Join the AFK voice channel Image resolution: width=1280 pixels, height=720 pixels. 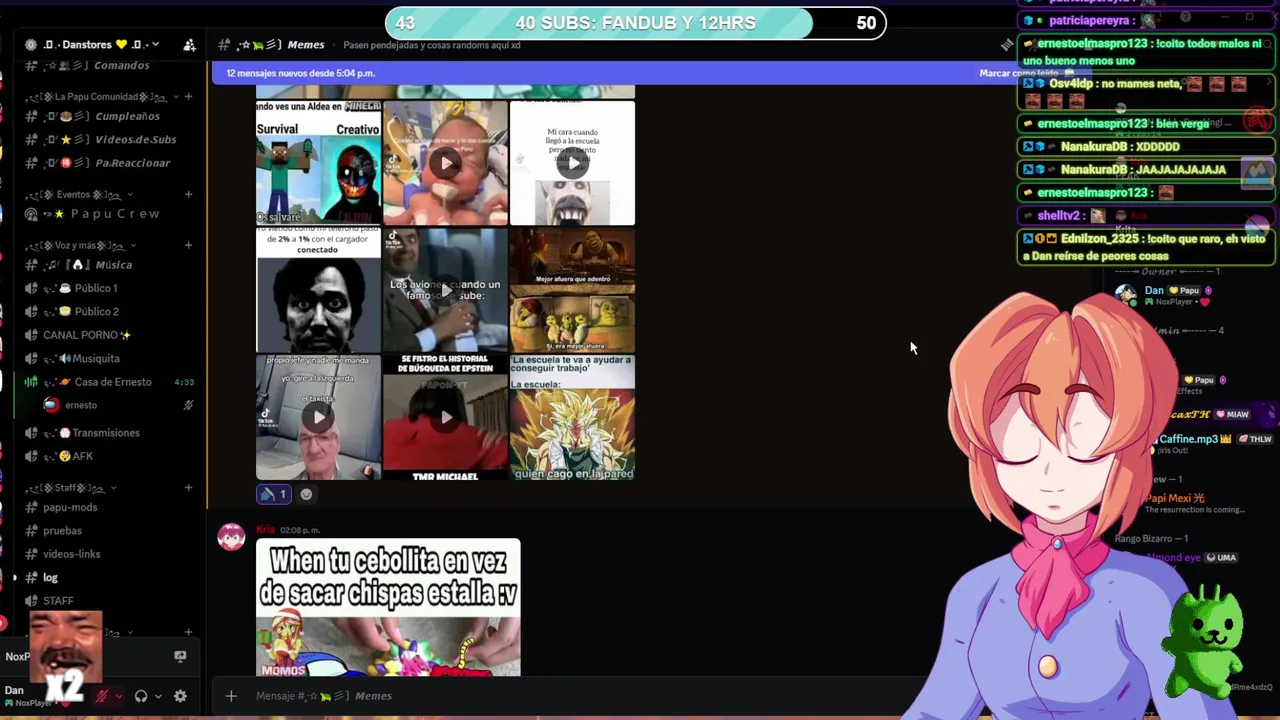(110, 456)
